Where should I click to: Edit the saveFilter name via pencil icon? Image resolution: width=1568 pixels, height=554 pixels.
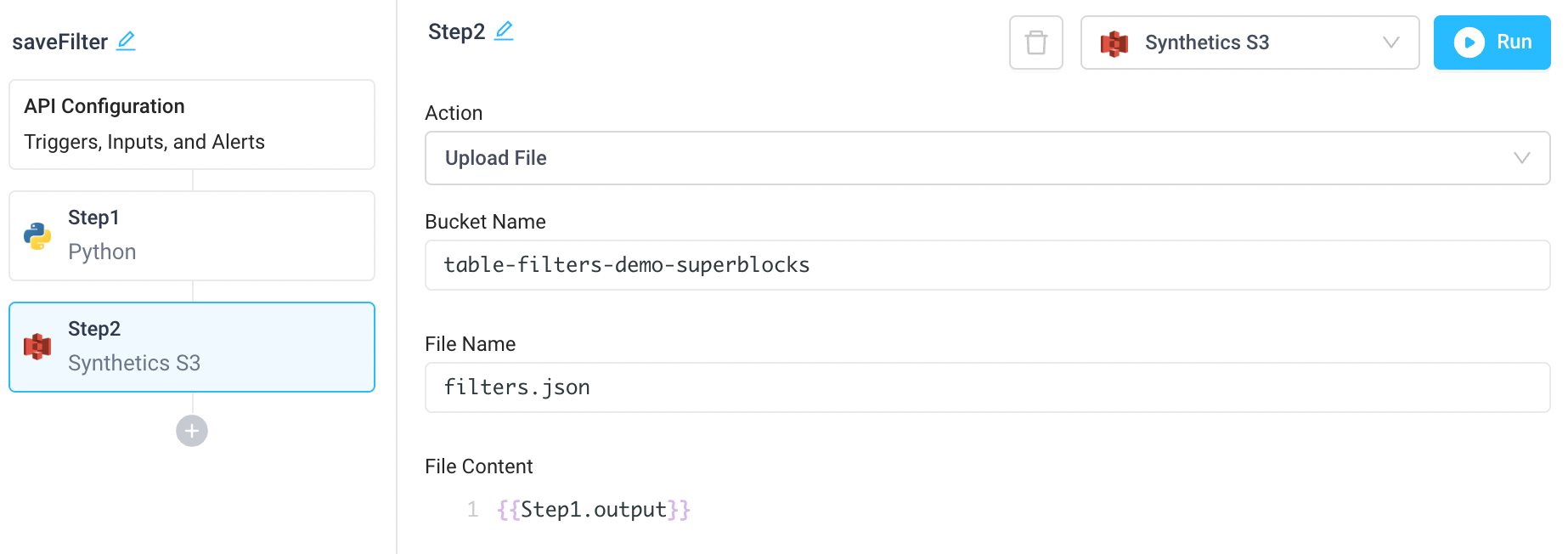[126, 42]
